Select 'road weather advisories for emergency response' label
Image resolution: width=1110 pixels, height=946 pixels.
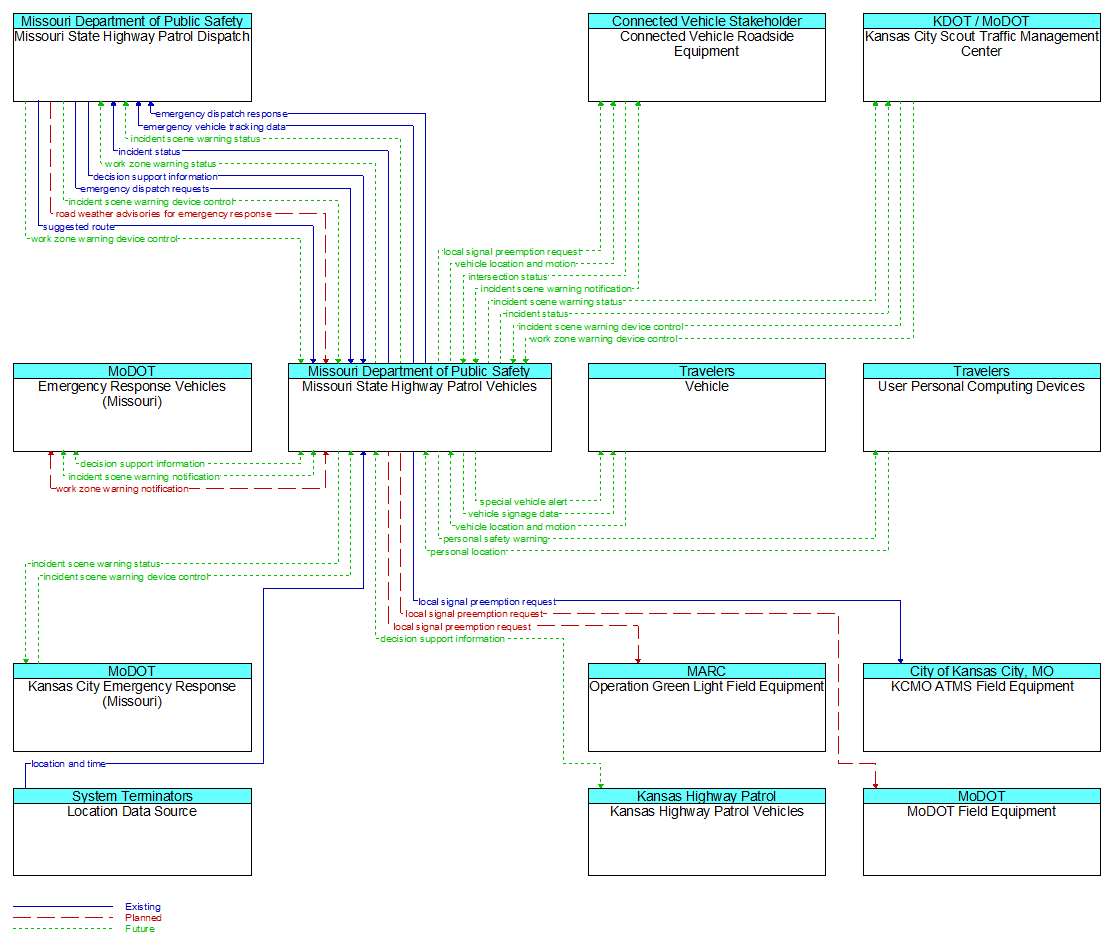(164, 214)
